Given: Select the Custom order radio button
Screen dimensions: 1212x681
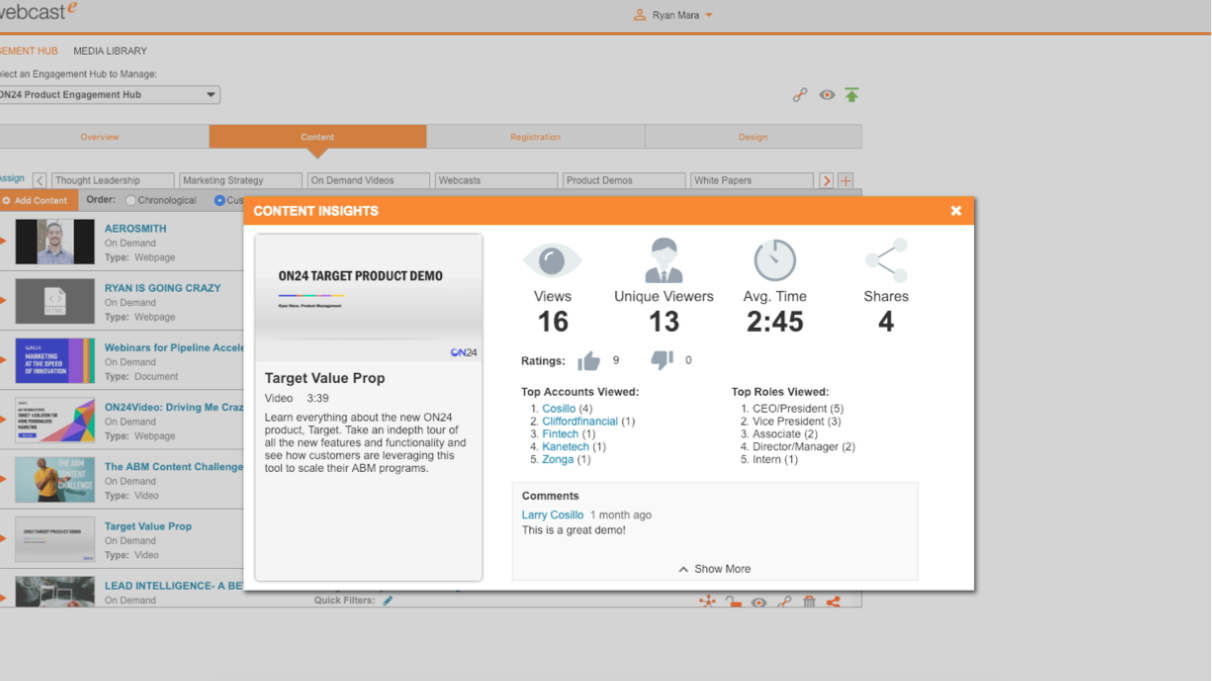Looking at the screenshot, I should pos(220,200).
